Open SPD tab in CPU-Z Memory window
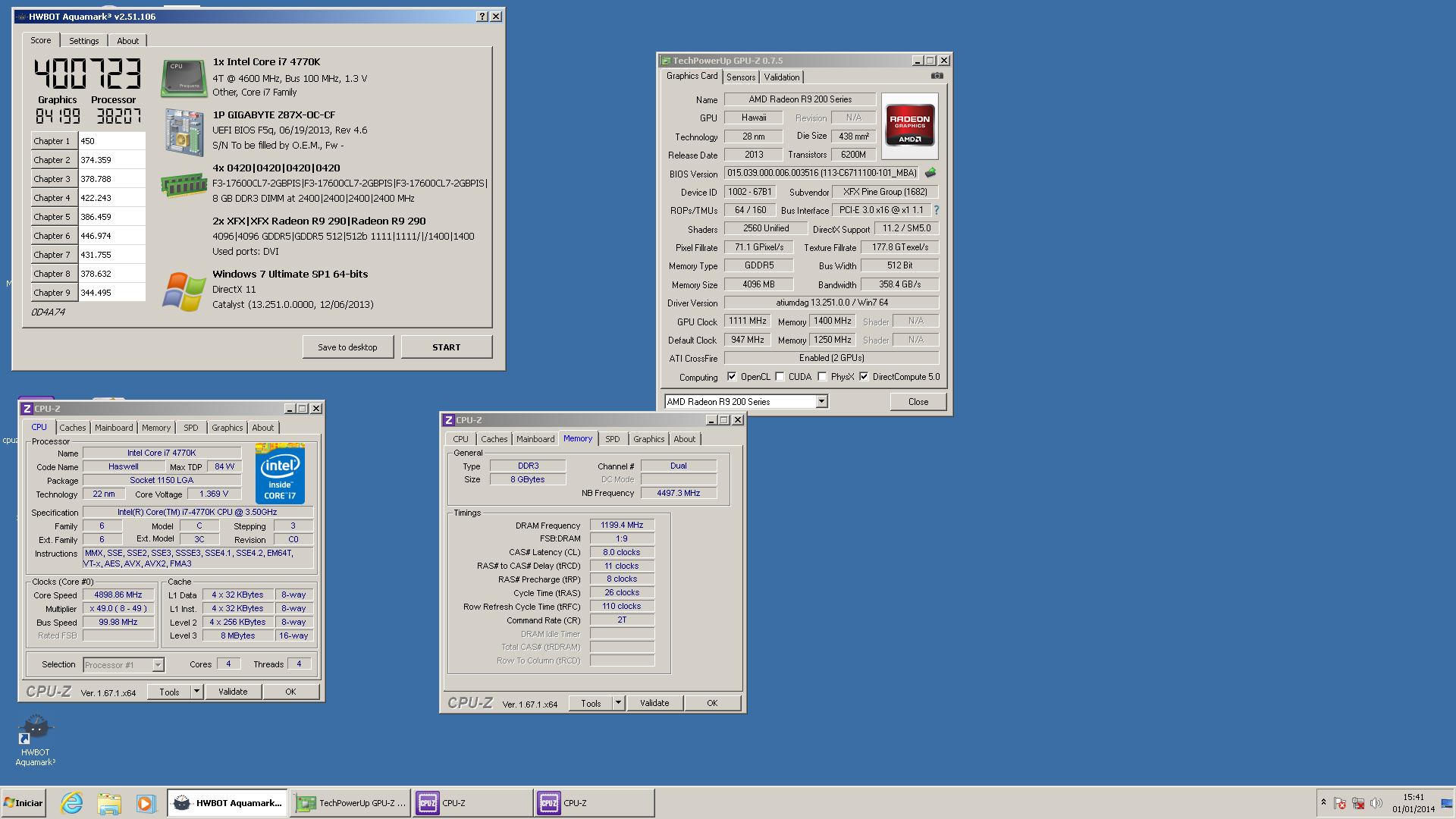1456x819 pixels. coord(613,439)
